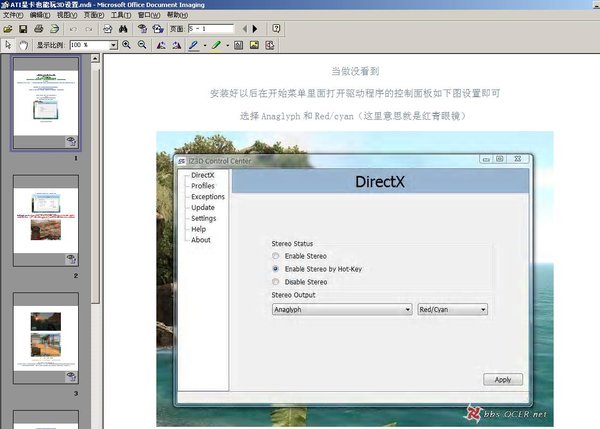Click the Scan new document icon
This screenshot has width=600, height=429.
pyautogui.click(x=55, y=29)
